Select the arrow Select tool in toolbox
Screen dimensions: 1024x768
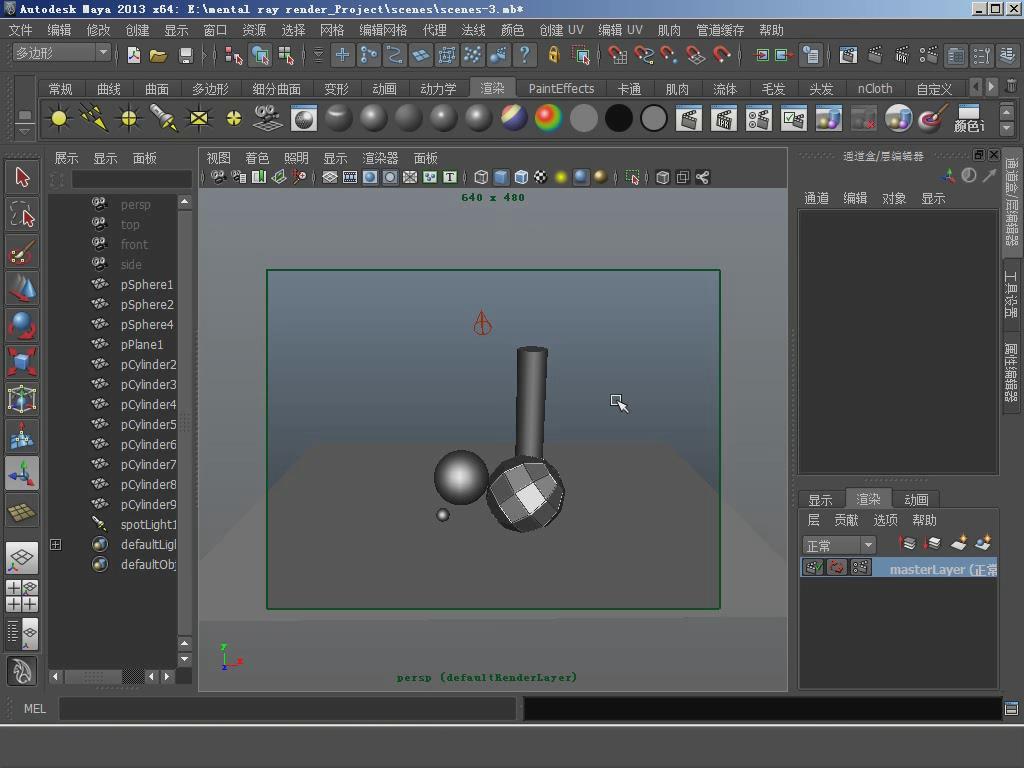point(22,178)
